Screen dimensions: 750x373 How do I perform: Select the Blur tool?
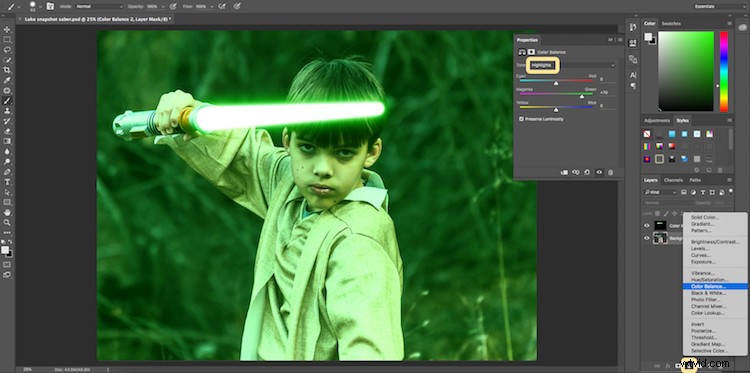click(x=7, y=151)
